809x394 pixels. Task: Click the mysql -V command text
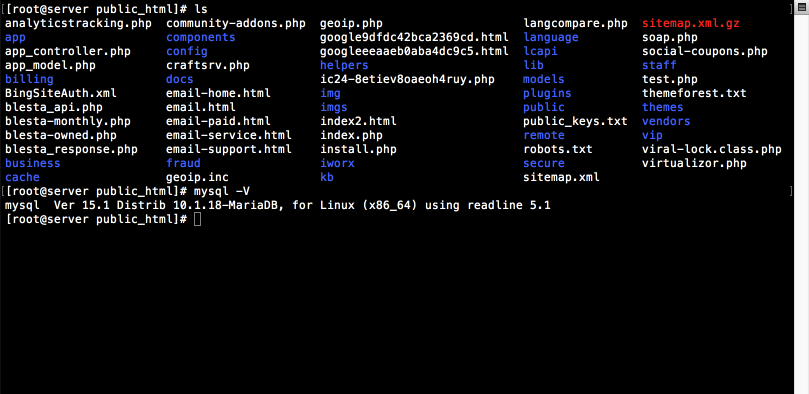pos(222,191)
